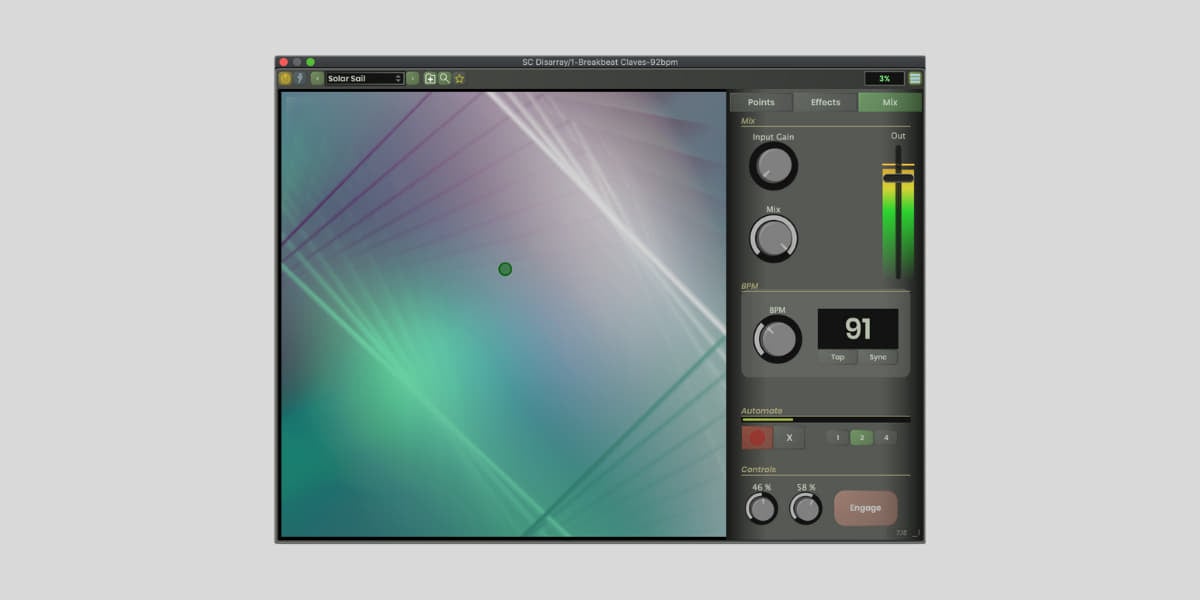Switch to the Points tab
The width and height of the screenshot is (1200, 600).
[761, 102]
